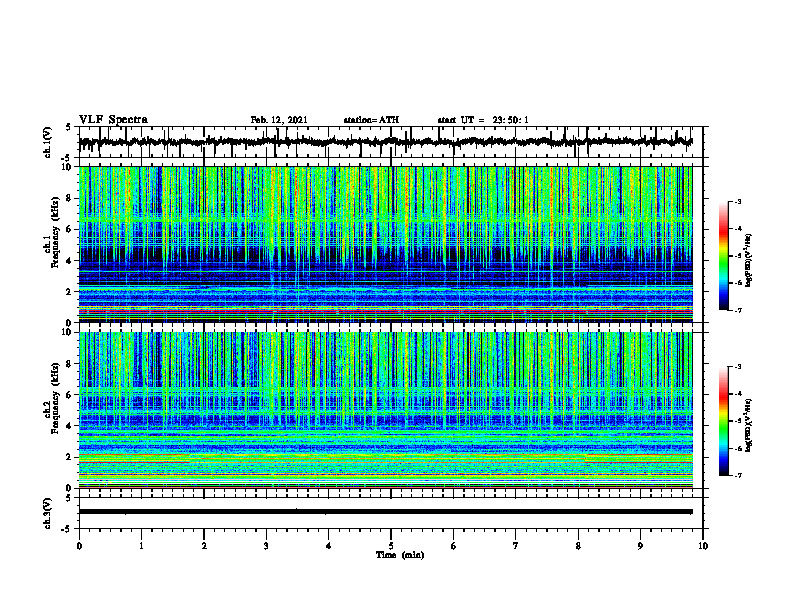Viewport: 792px width, 612px height.
Task: Click the "station=ATH" header label
Action: tap(371, 120)
